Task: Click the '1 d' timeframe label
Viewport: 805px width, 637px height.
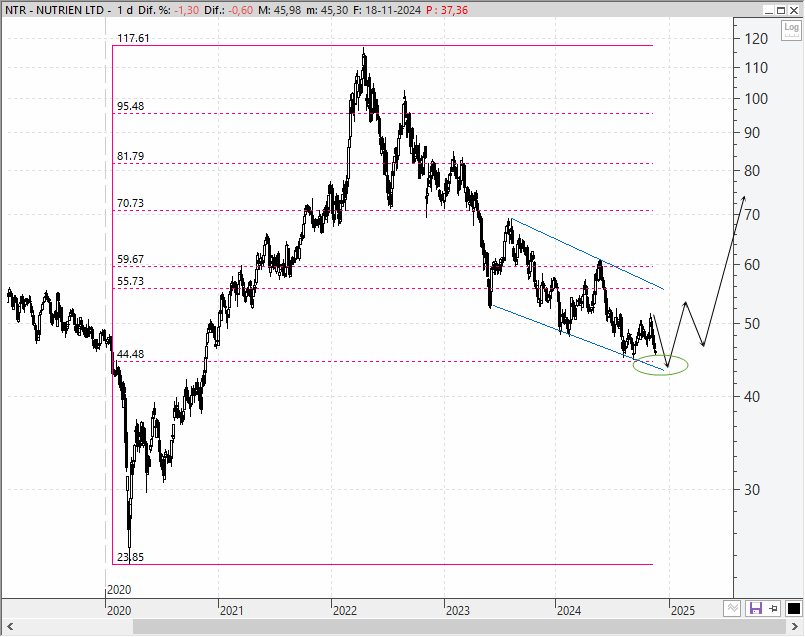Action: (x=124, y=10)
